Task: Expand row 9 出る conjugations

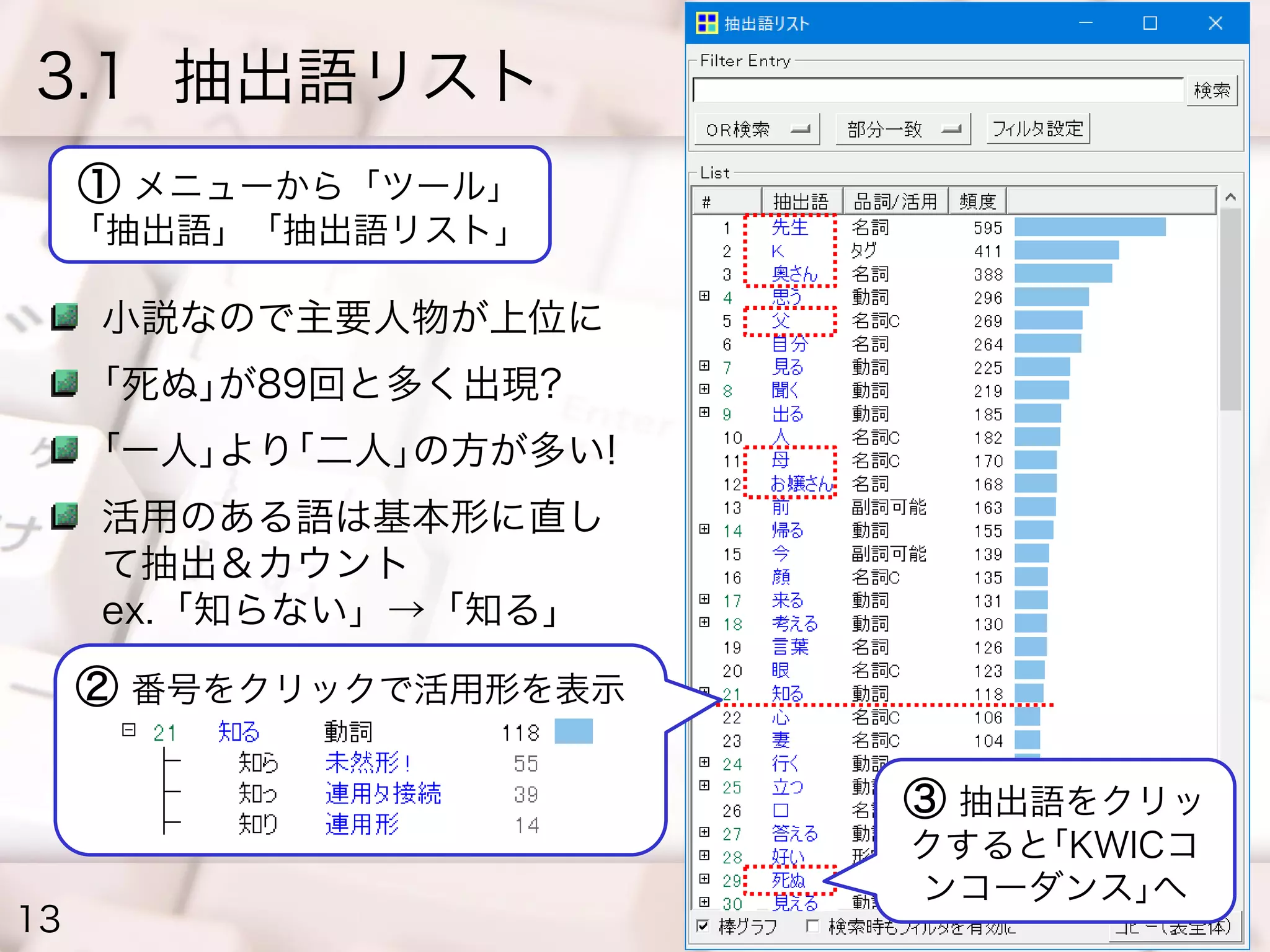Action: coord(704,412)
